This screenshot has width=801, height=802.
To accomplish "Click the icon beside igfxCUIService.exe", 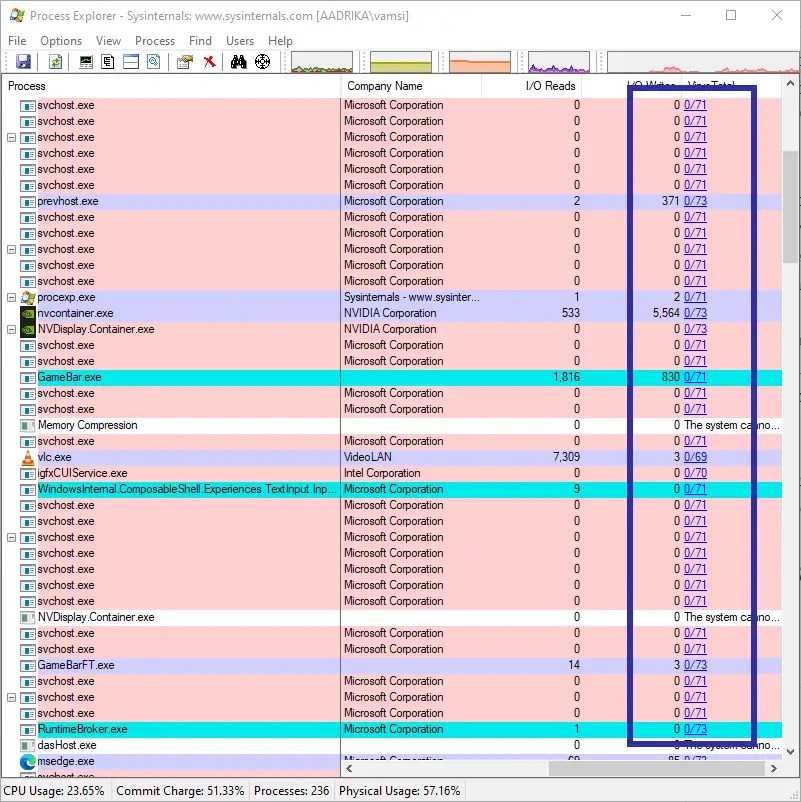I will coord(27,474).
